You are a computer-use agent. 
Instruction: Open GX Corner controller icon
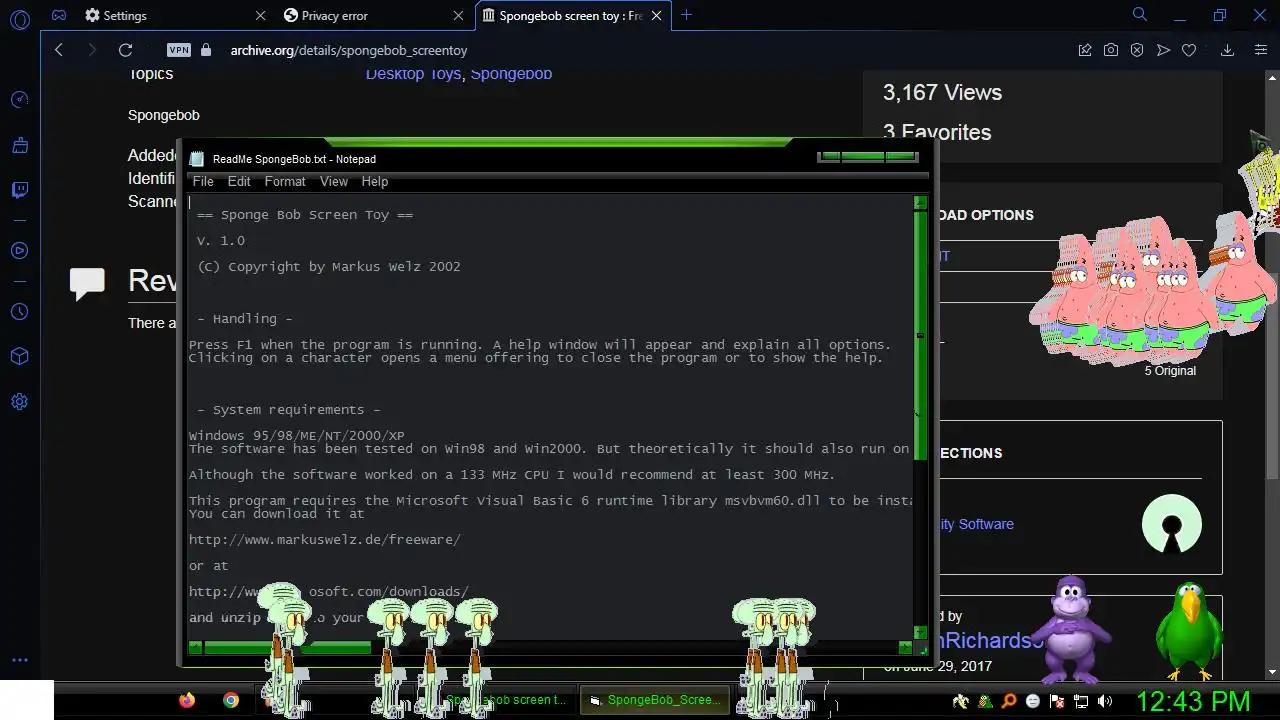59,15
